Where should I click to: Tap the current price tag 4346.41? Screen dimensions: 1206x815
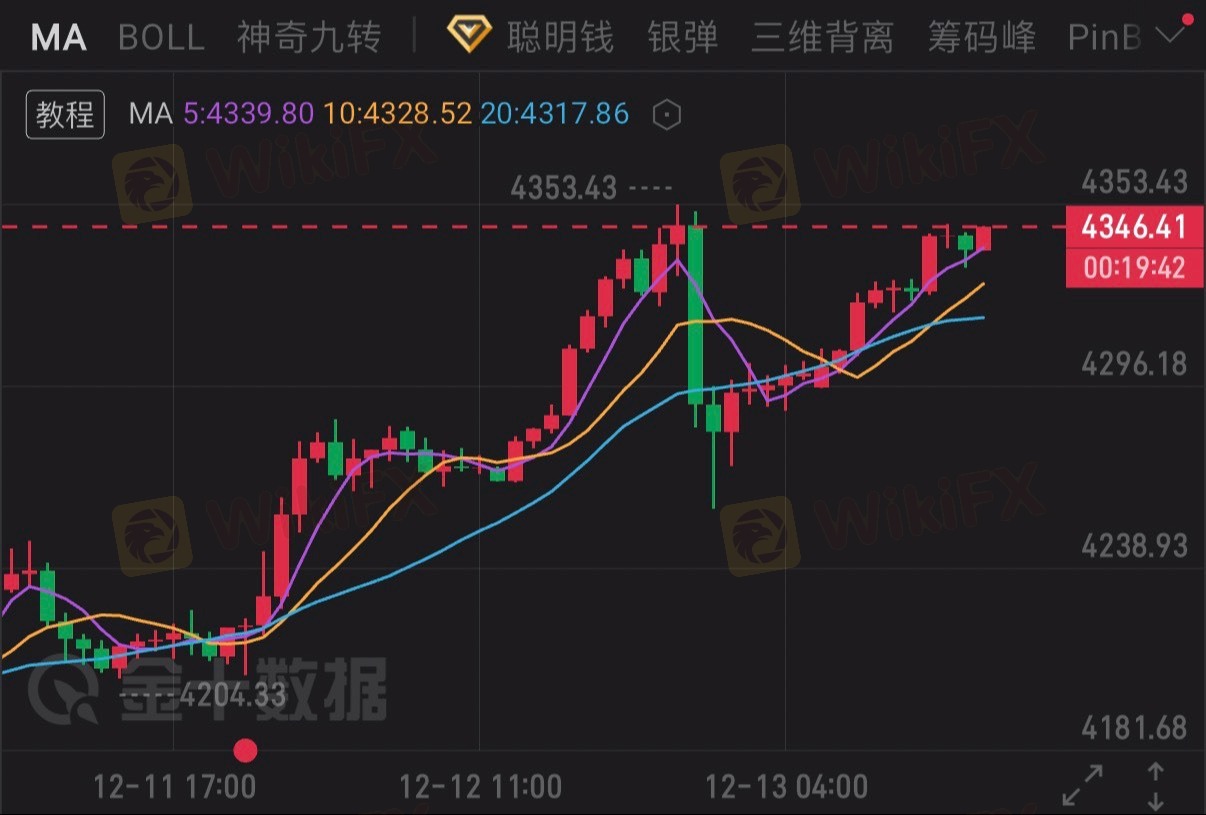1133,227
